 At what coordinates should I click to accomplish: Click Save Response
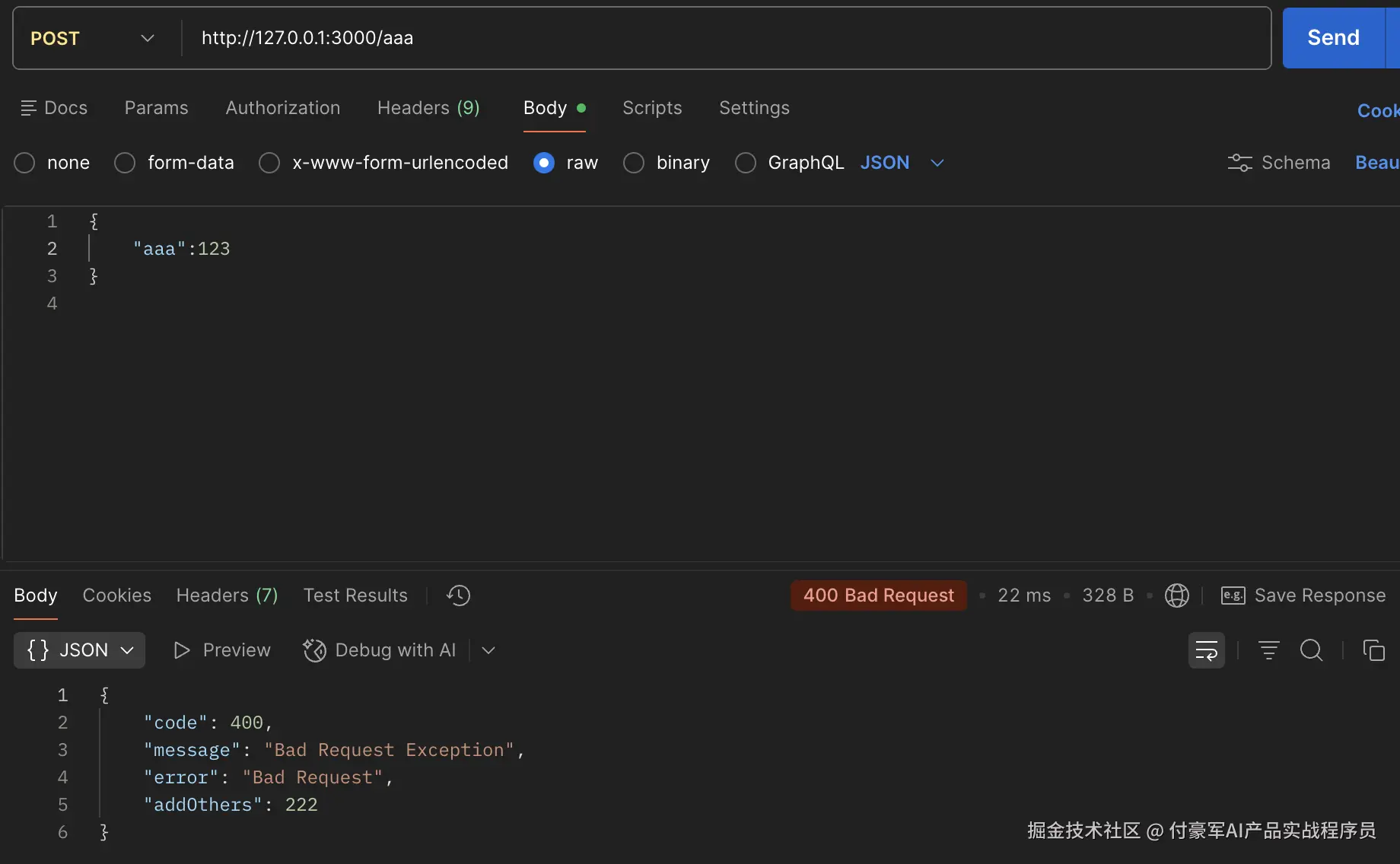point(1303,596)
